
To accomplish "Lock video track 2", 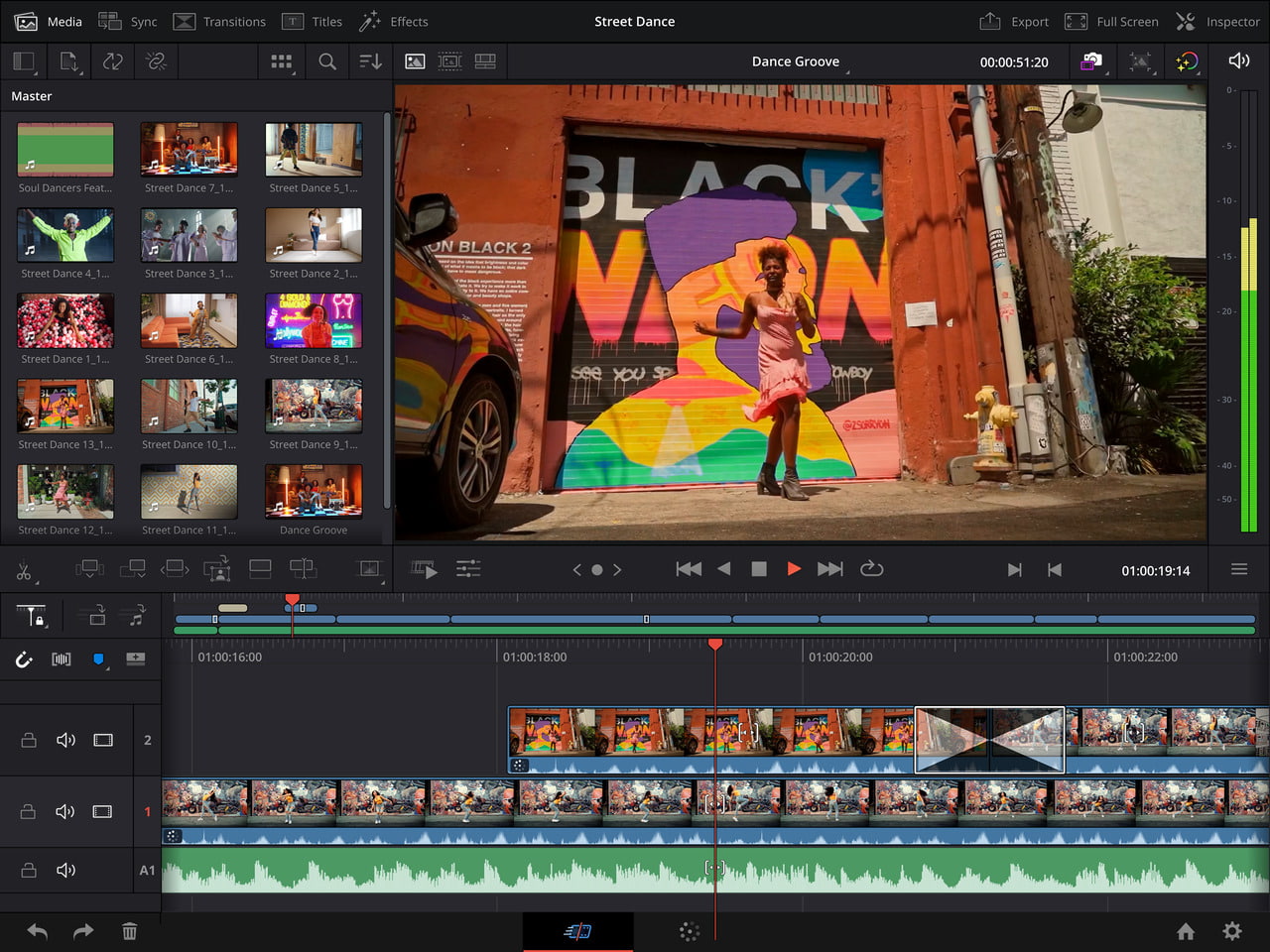I will coord(27,739).
